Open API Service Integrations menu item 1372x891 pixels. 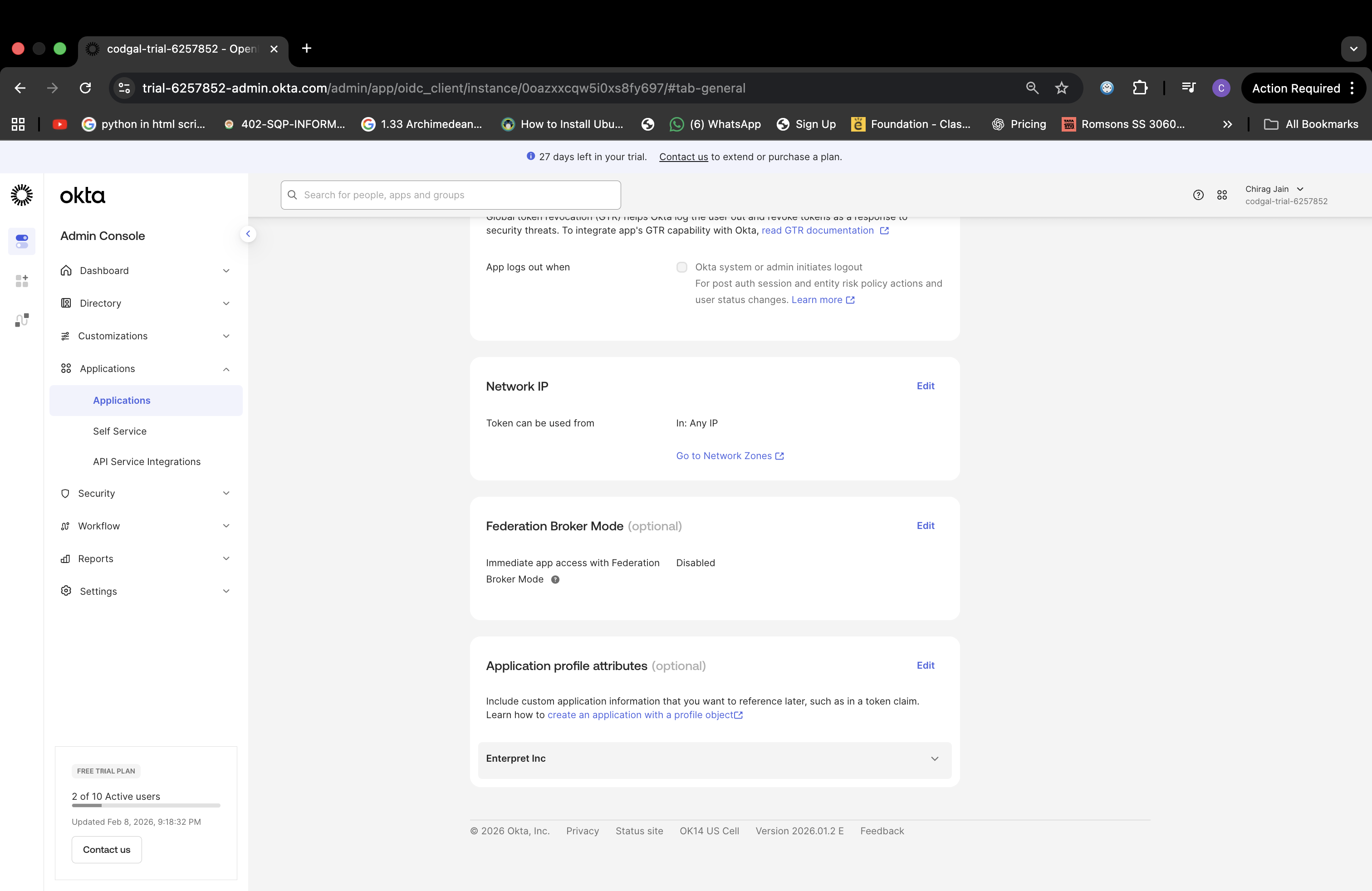pyautogui.click(x=147, y=462)
